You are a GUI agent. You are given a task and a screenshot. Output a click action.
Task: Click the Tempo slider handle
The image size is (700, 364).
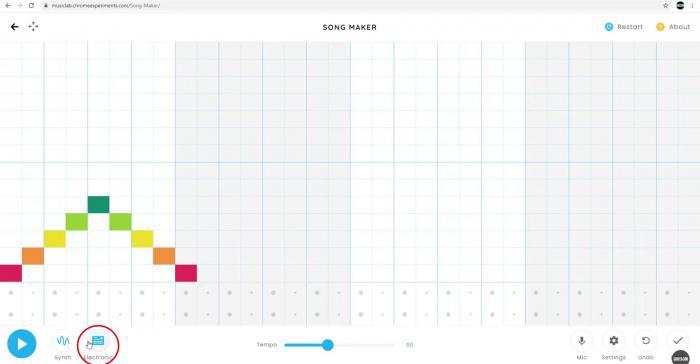328,345
